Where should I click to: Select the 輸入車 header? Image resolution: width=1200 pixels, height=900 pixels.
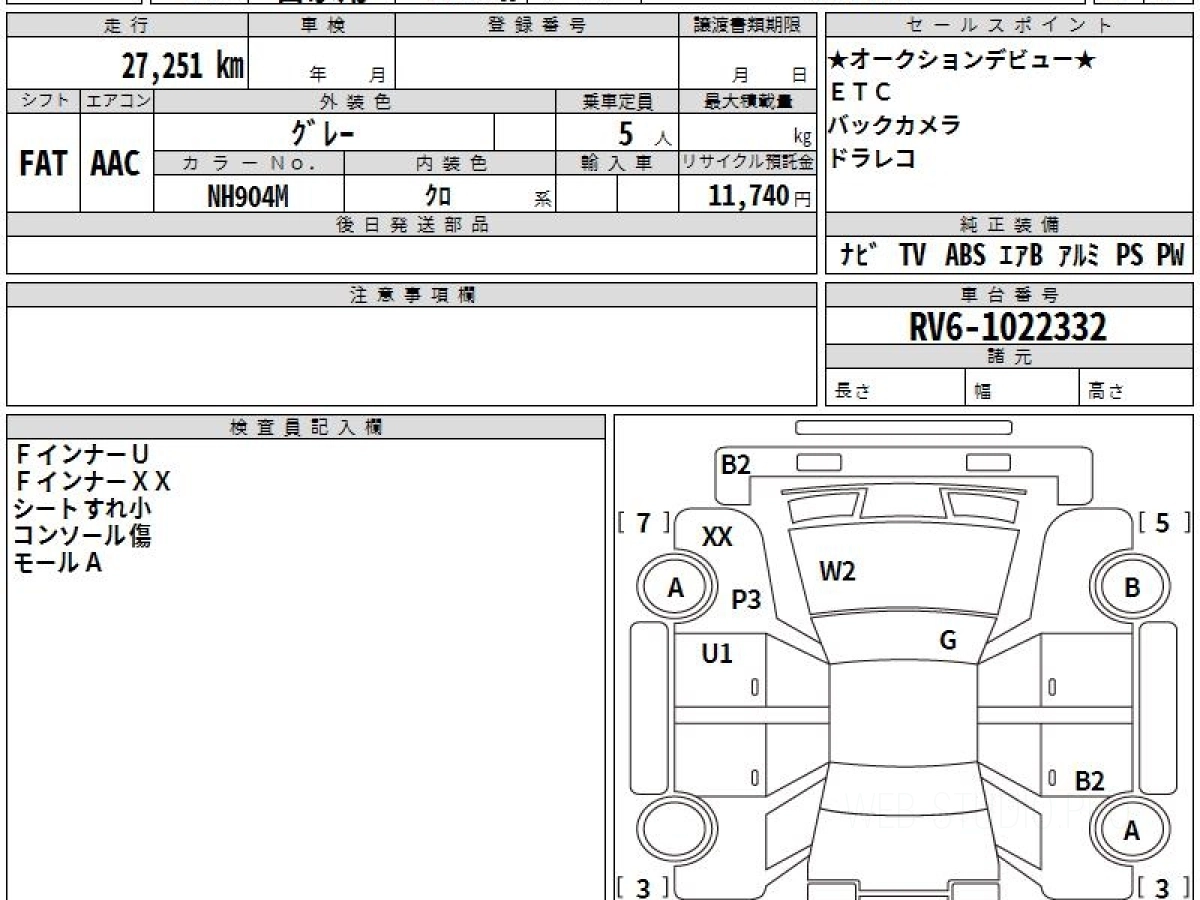pyautogui.click(x=618, y=163)
